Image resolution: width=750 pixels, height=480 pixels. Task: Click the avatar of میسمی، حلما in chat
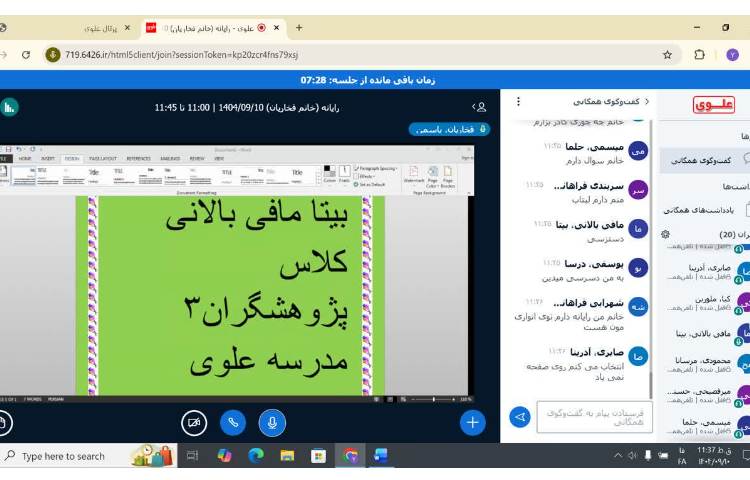click(638, 151)
